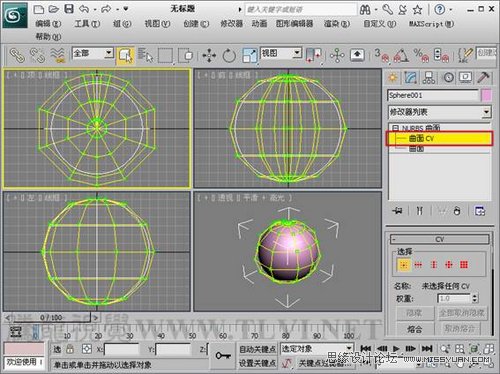Select the Select and Link chain tool
Screen dimensions: 500x374
(x=17, y=55)
